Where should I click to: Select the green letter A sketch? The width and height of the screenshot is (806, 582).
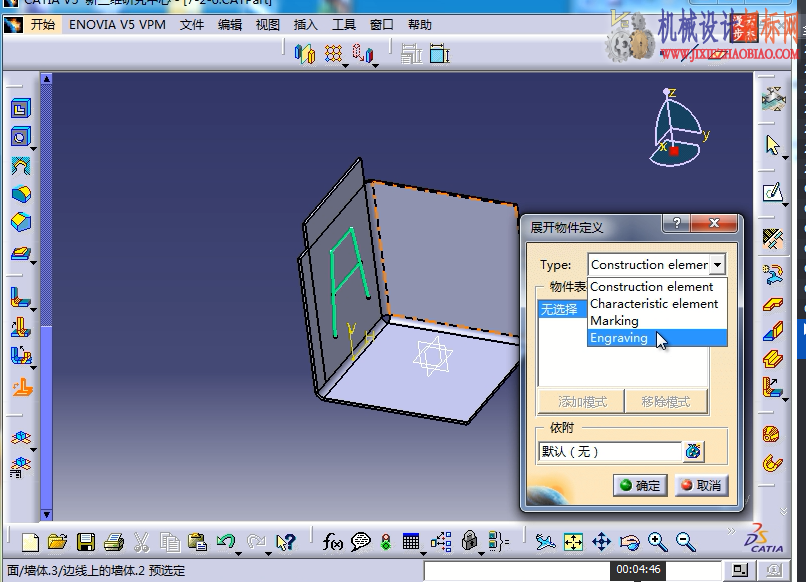[x=350, y=283]
